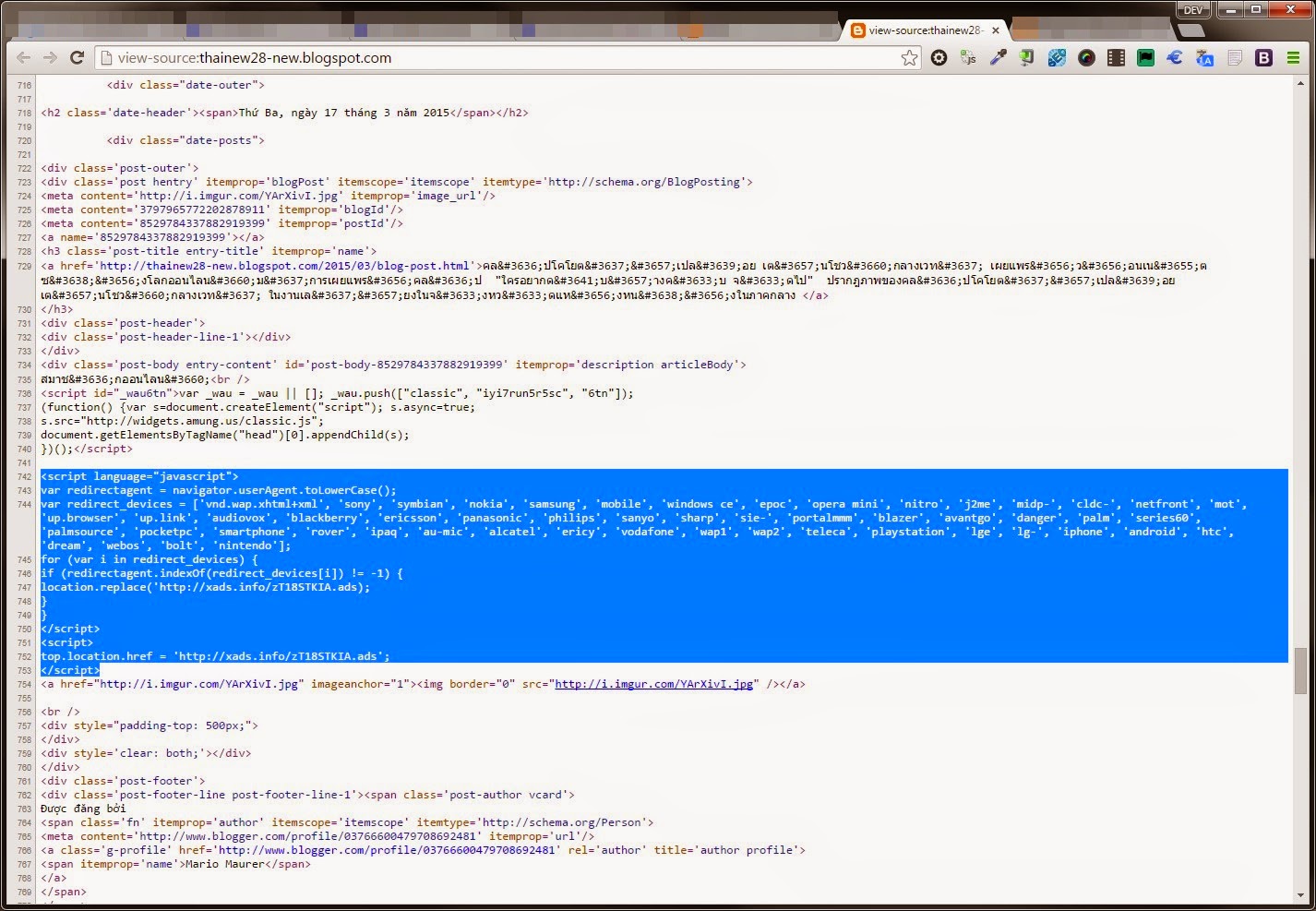
Task: Click the top.location.href line of code
Action: pos(215,656)
